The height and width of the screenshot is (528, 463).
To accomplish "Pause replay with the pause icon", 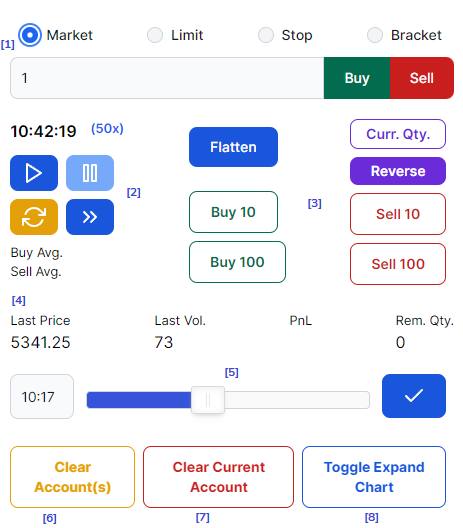I will pos(90,173).
